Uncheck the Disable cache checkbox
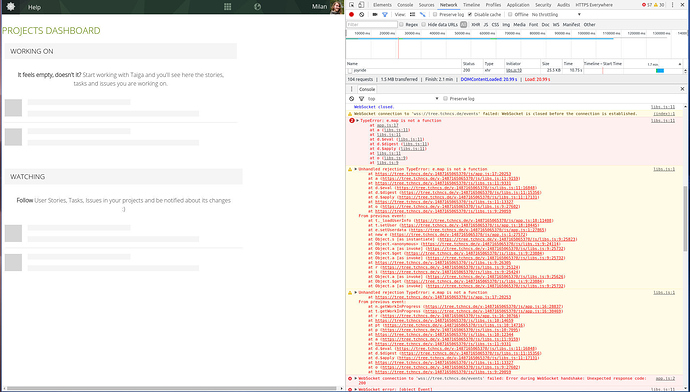Image resolution: width=690 pixels, height=392 pixels. (x=470, y=15)
